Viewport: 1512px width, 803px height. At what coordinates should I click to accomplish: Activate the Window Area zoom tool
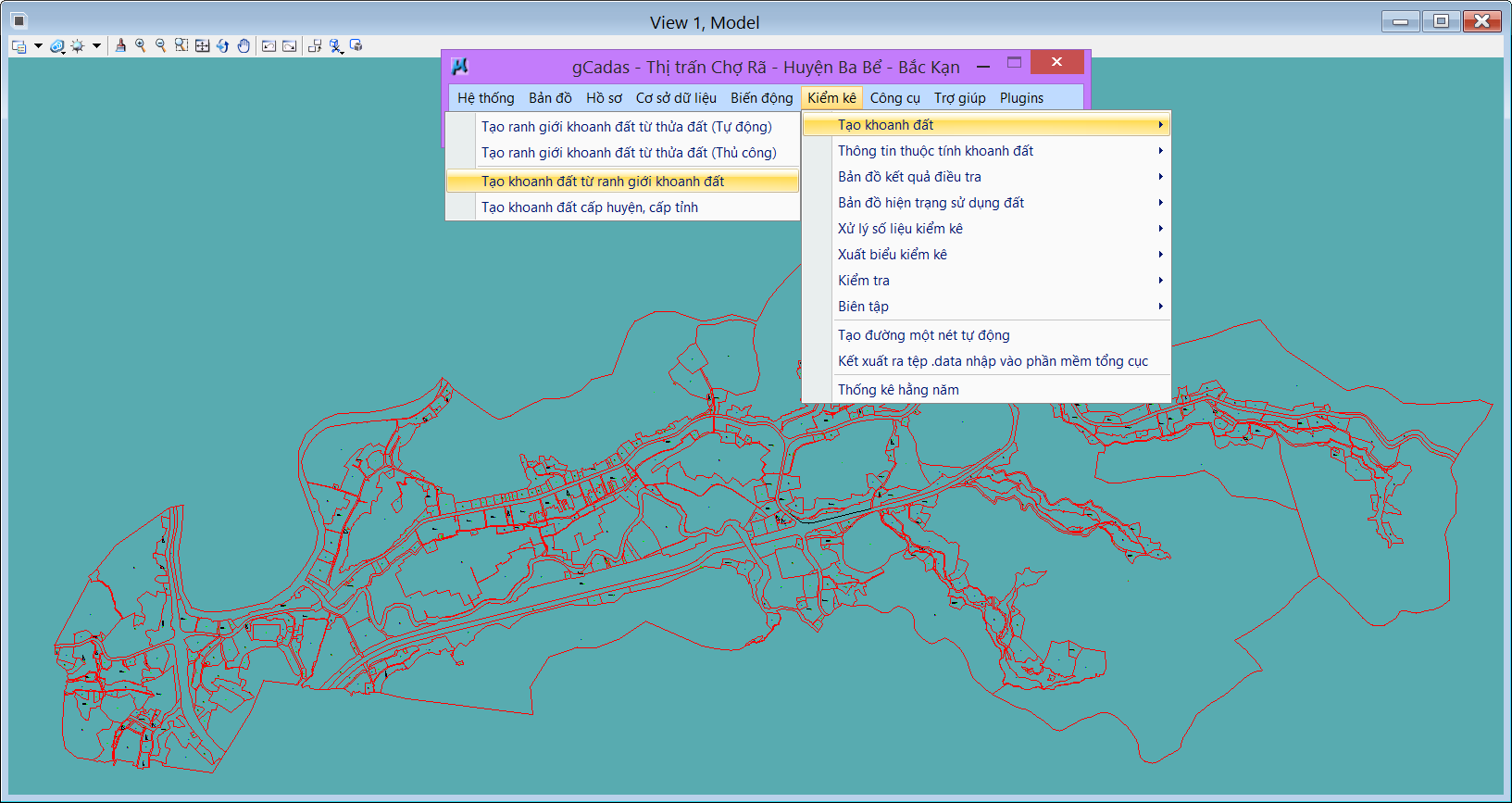[x=181, y=45]
